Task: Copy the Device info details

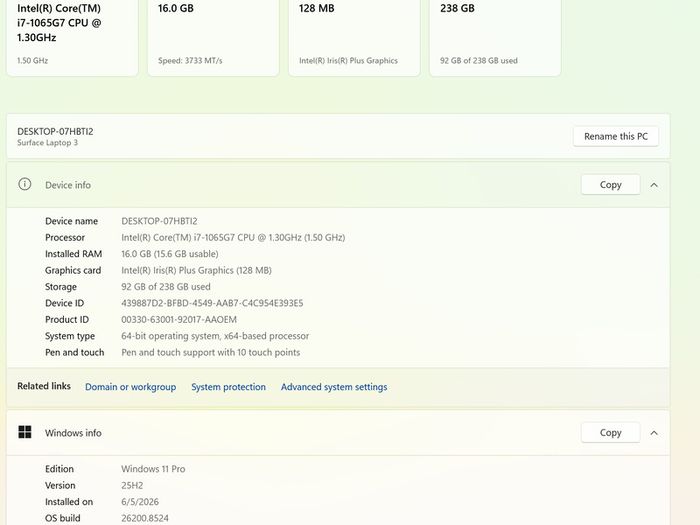Action: point(610,185)
